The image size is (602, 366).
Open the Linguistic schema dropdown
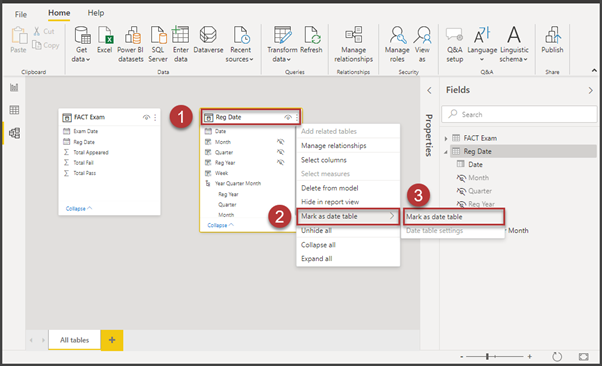point(514,44)
